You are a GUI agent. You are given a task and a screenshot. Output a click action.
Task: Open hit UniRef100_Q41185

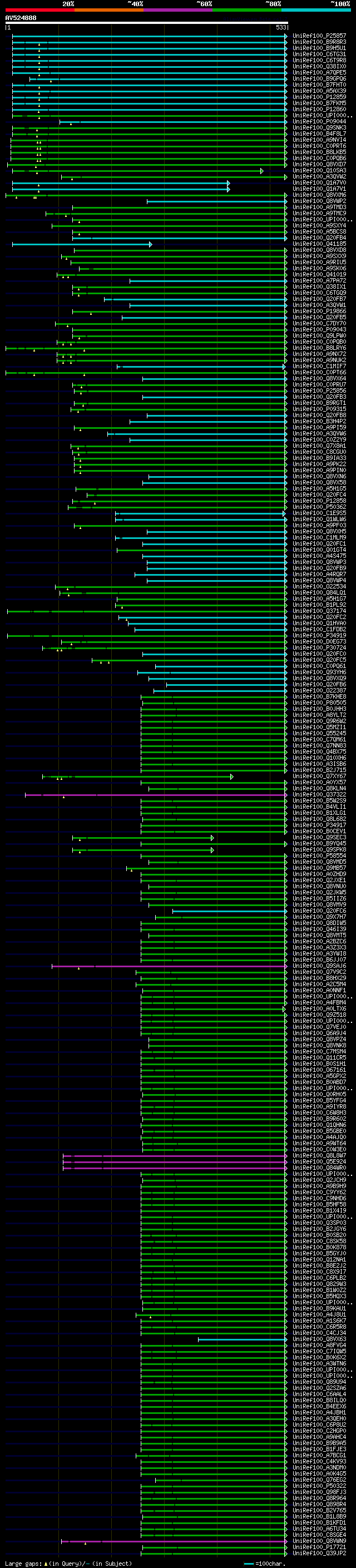319,244
